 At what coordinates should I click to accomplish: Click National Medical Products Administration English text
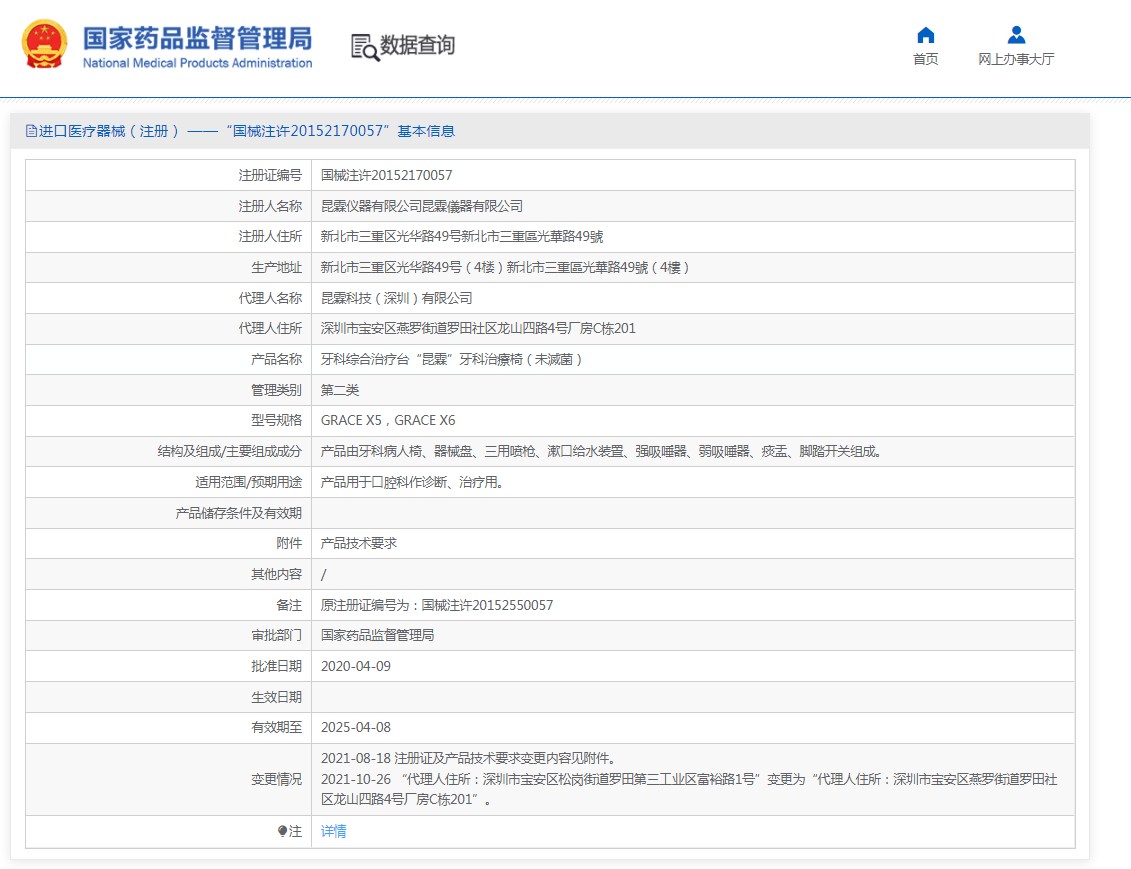pos(197,63)
